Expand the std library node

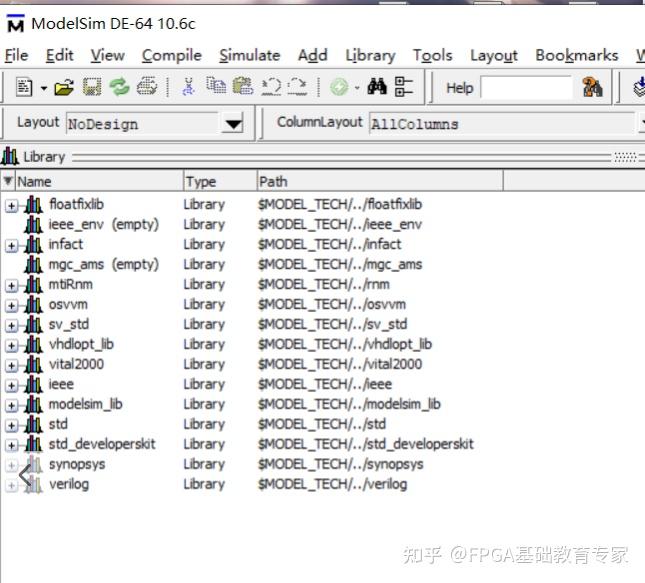[12, 425]
